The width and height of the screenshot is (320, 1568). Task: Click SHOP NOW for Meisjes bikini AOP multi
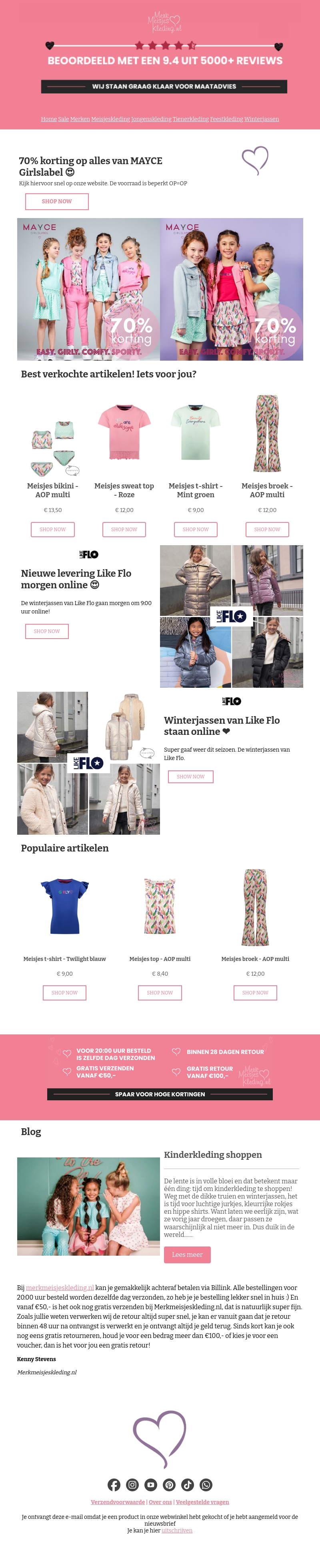[52, 530]
